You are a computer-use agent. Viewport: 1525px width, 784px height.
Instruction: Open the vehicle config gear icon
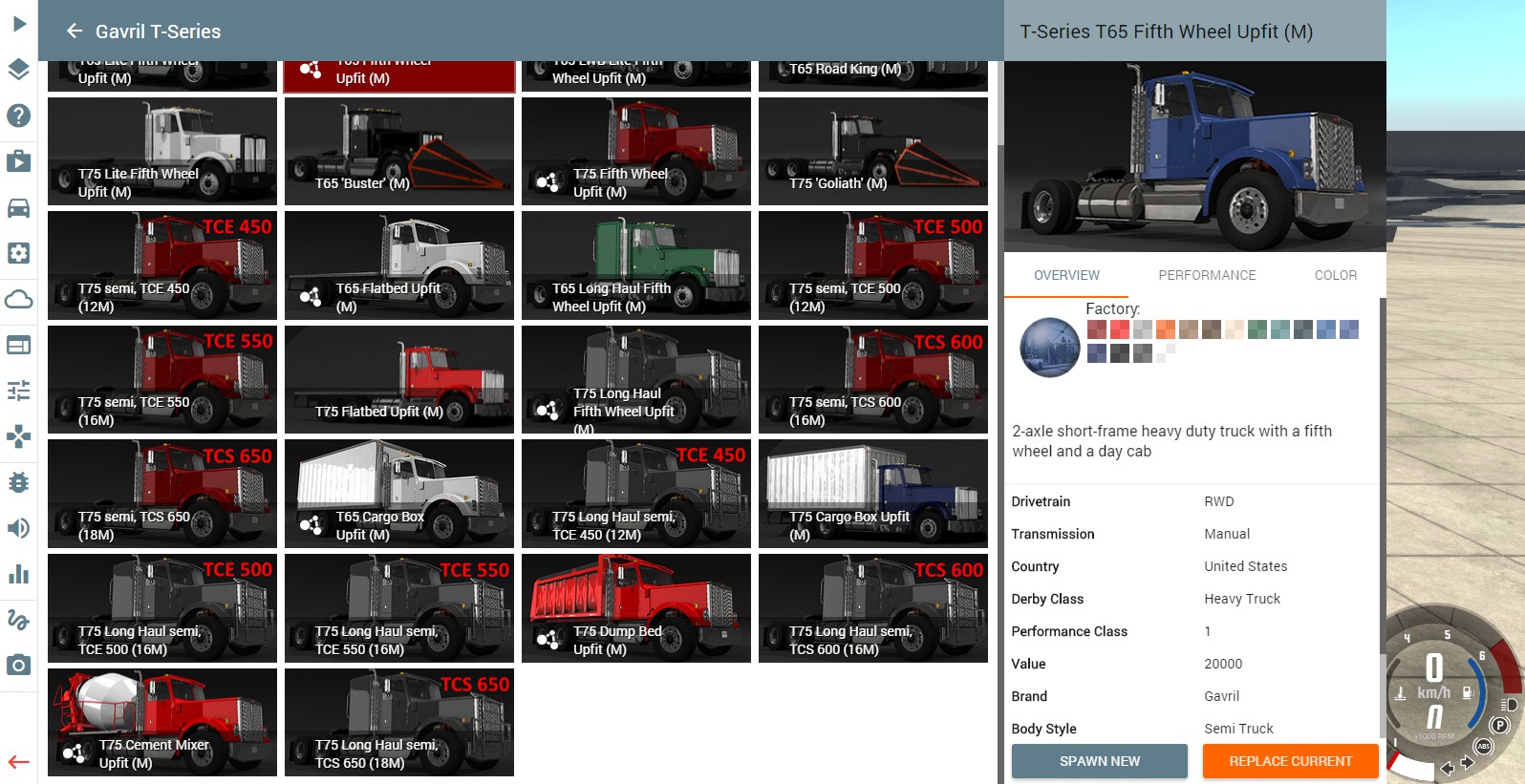18,253
